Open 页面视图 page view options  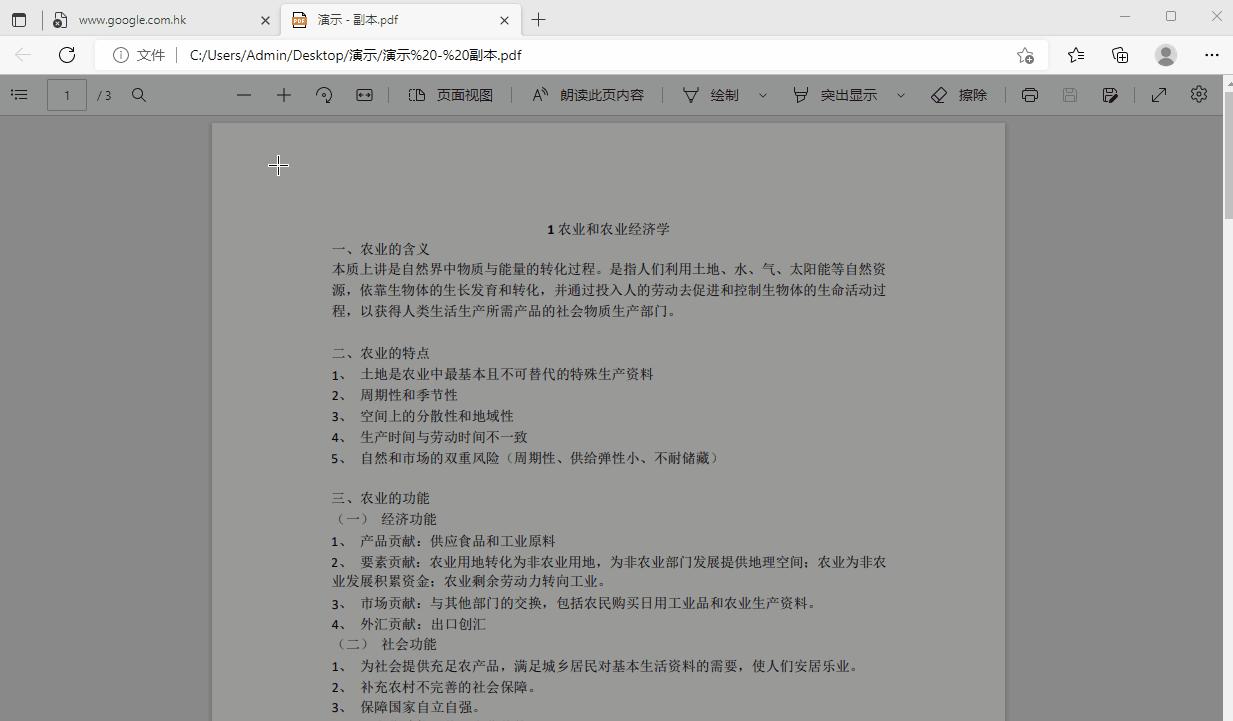pos(451,94)
